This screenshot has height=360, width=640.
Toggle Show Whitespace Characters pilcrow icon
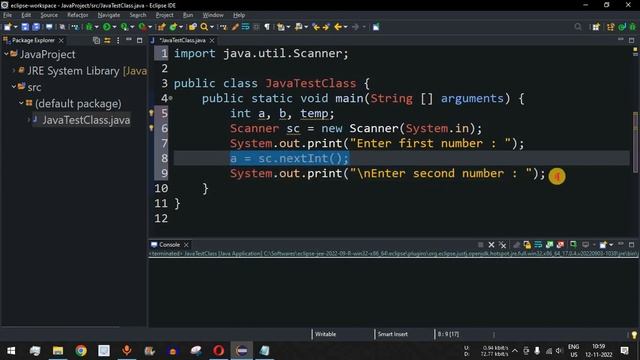[x=267, y=27]
